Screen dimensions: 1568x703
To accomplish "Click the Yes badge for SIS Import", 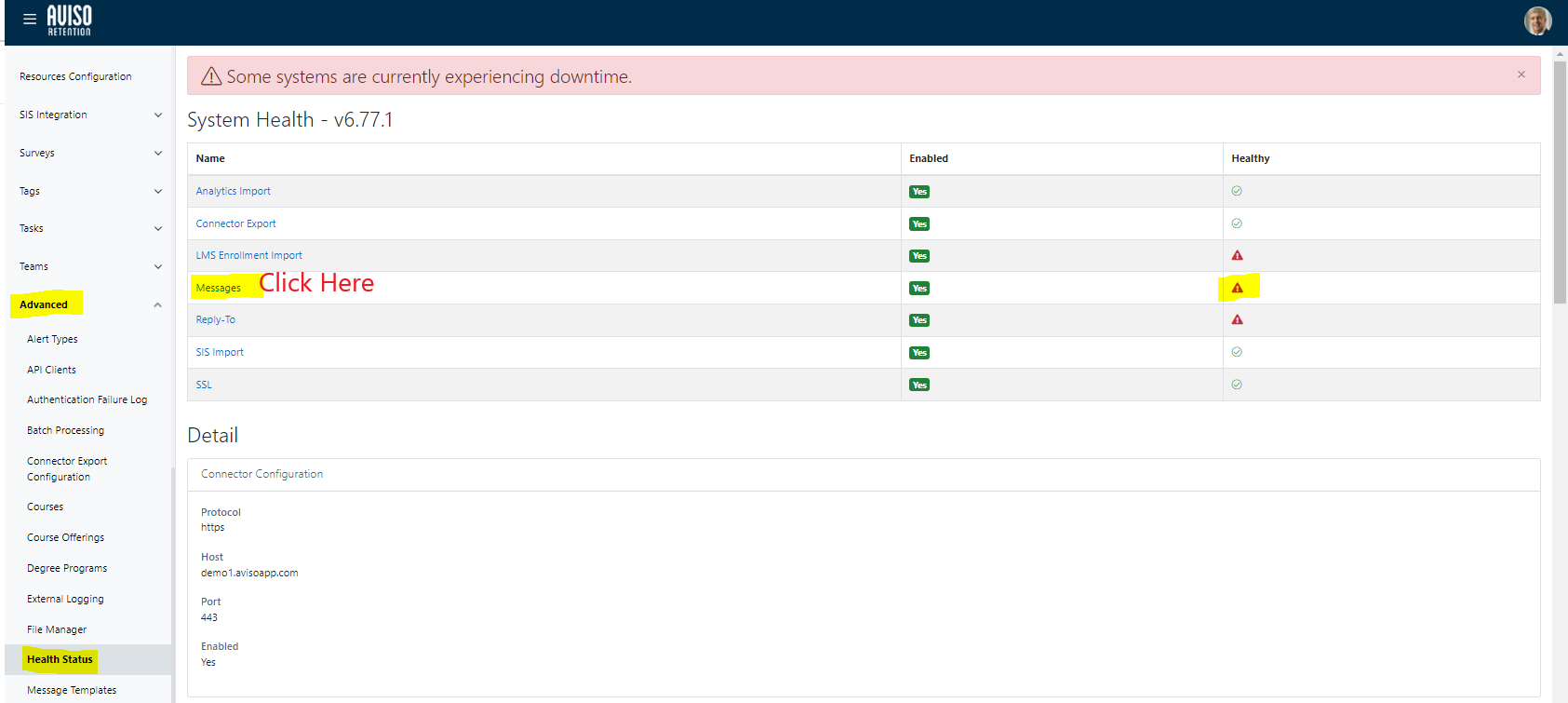I will 919,353.
